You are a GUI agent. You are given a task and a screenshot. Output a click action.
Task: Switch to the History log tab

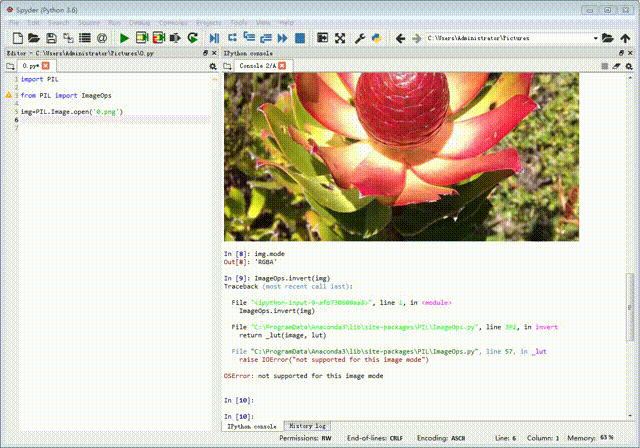(x=307, y=426)
